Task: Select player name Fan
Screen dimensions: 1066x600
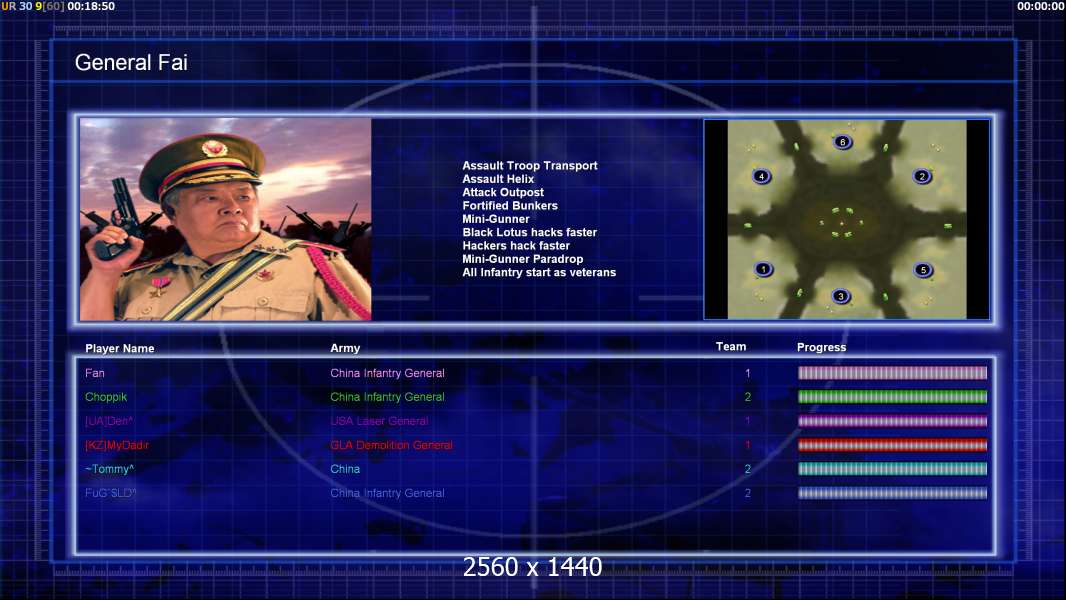Action: coord(94,373)
